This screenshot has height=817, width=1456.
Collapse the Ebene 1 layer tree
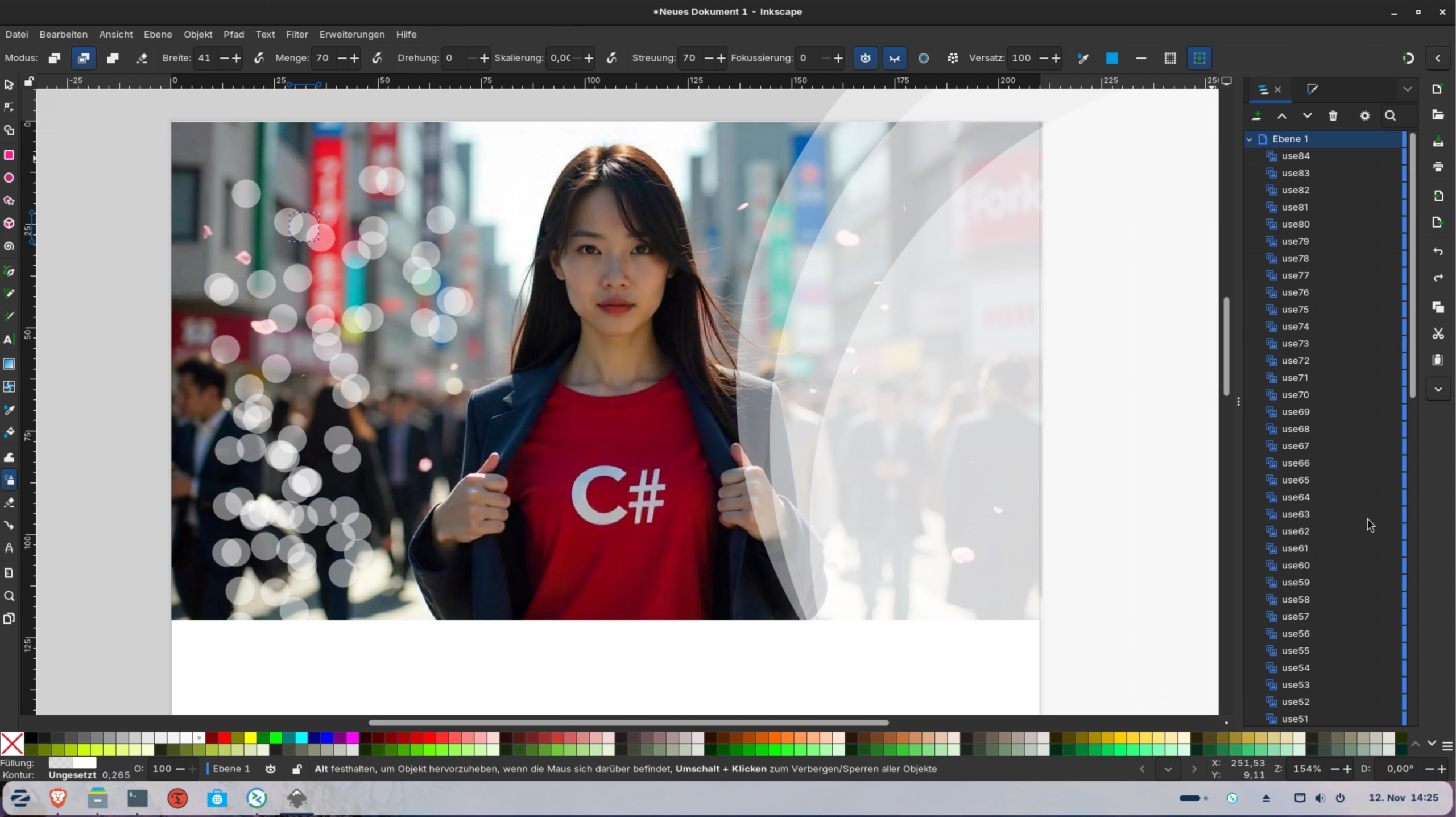(1249, 139)
